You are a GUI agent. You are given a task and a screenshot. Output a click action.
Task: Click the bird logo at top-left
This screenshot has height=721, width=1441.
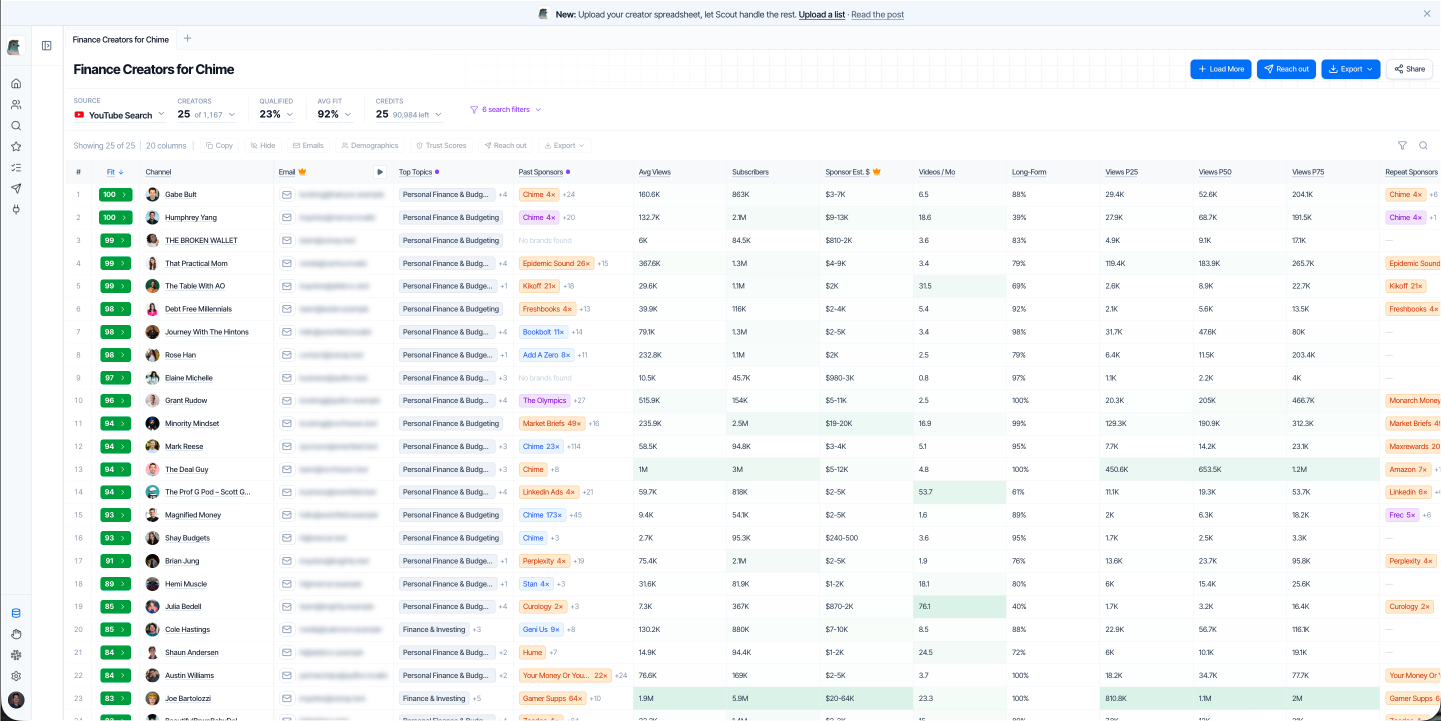tap(14, 47)
